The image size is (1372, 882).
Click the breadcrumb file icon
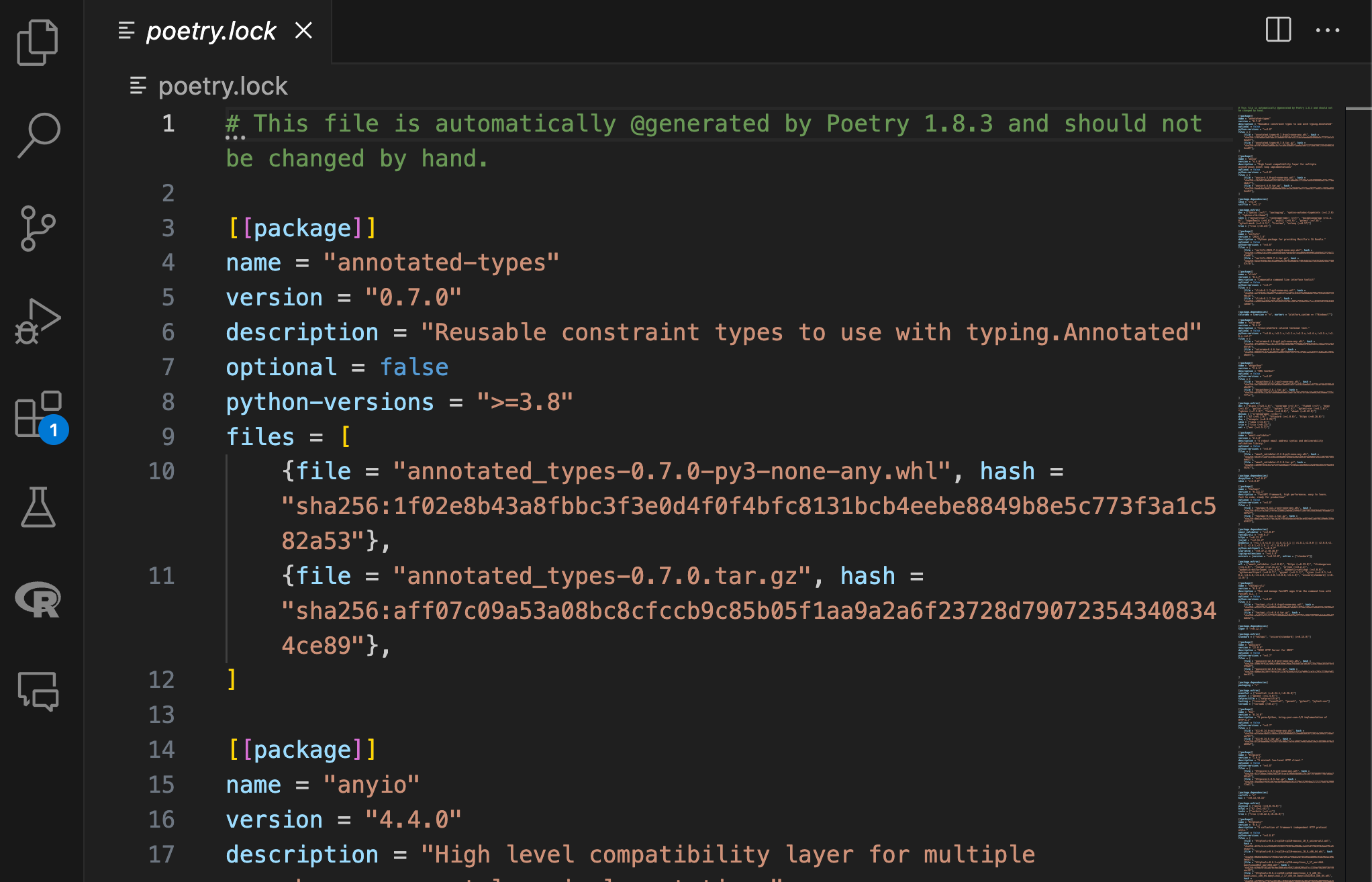[138, 86]
